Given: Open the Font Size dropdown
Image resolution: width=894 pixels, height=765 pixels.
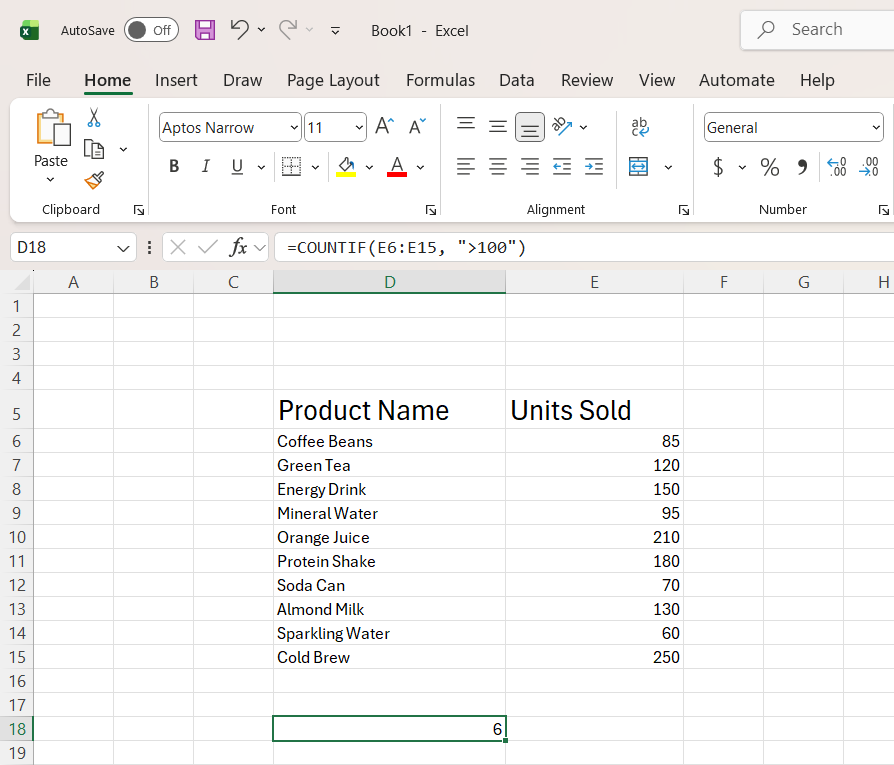Looking at the screenshot, I should click(358, 127).
